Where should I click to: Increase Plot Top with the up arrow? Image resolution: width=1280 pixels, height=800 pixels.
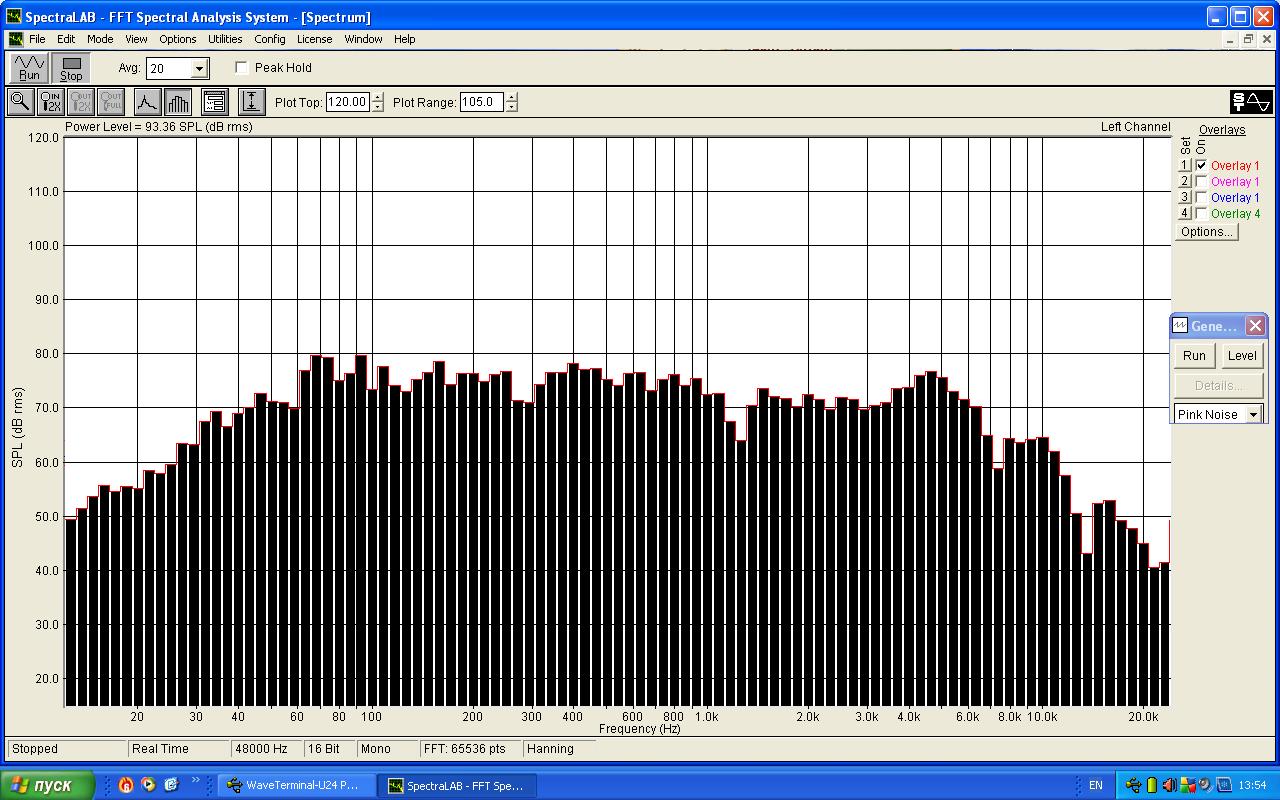coord(377,97)
